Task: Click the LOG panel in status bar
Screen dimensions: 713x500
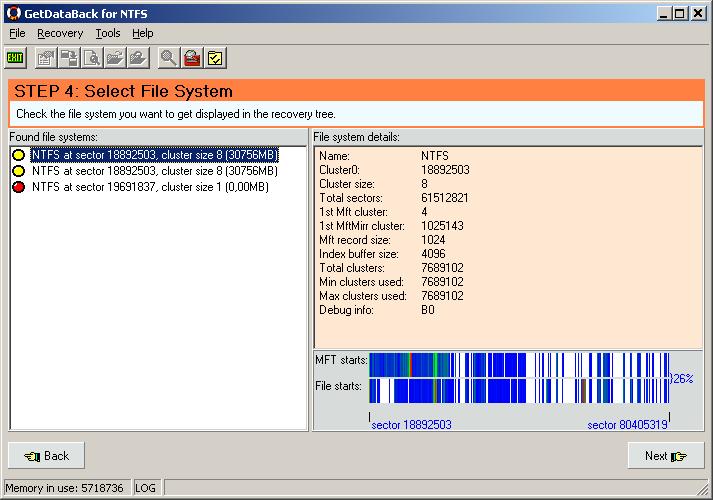Action: click(146, 488)
